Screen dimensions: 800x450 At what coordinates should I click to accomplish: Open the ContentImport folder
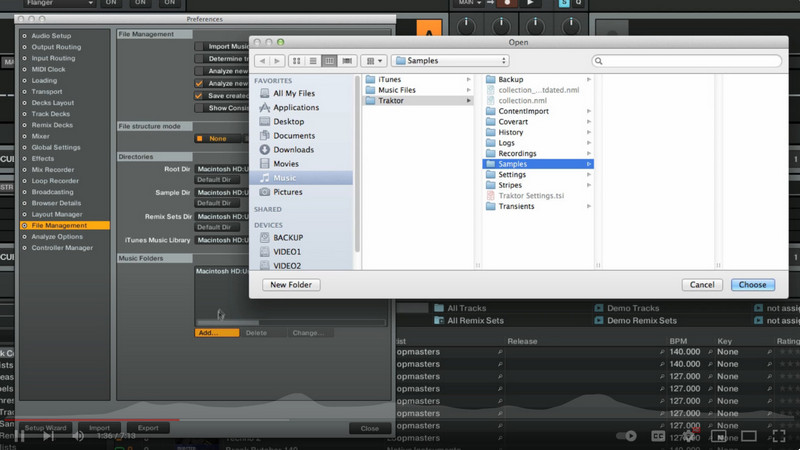[538, 111]
